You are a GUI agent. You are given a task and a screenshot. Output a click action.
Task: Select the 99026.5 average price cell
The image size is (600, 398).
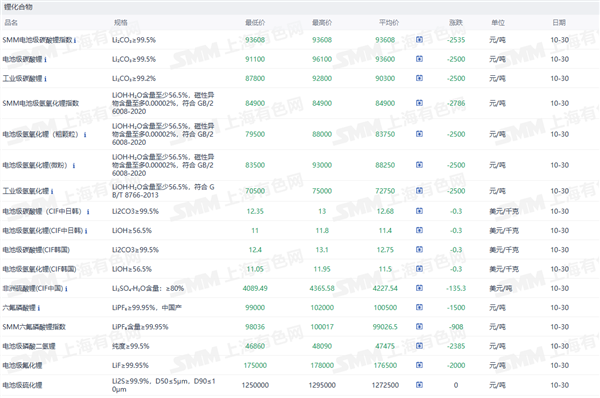click(385, 327)
